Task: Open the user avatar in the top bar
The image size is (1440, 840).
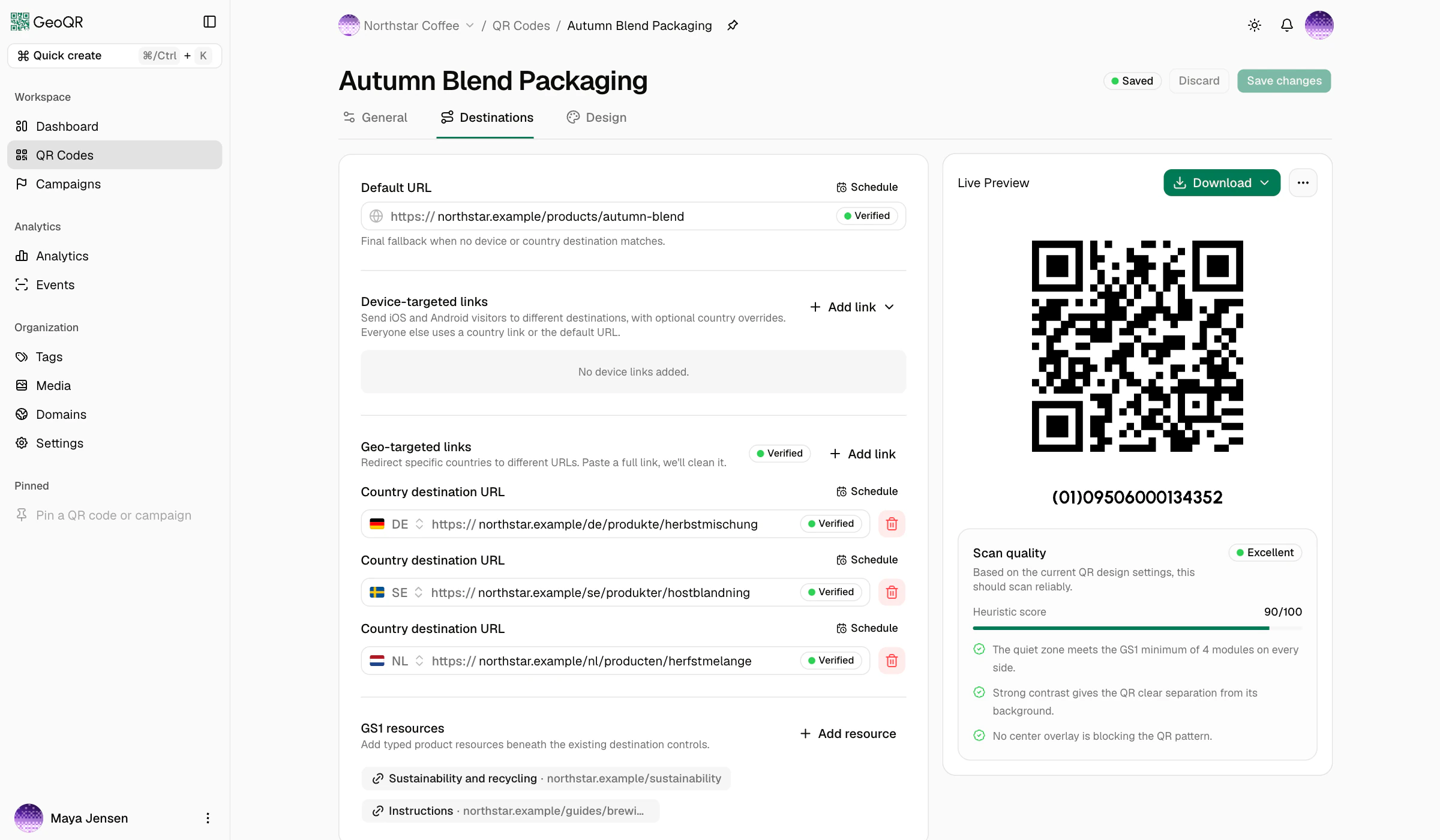Action: [x=1319, y=25]
